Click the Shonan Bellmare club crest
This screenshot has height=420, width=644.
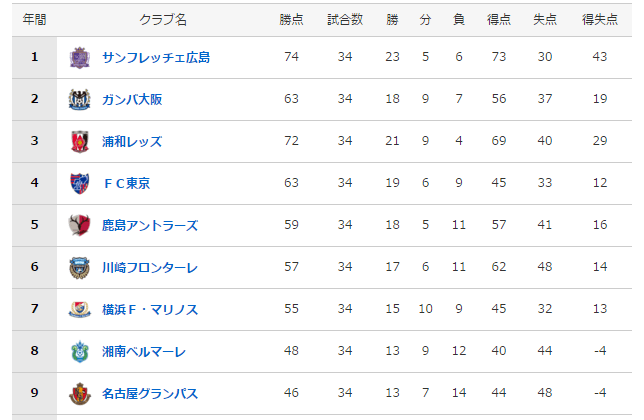[79, 352]
